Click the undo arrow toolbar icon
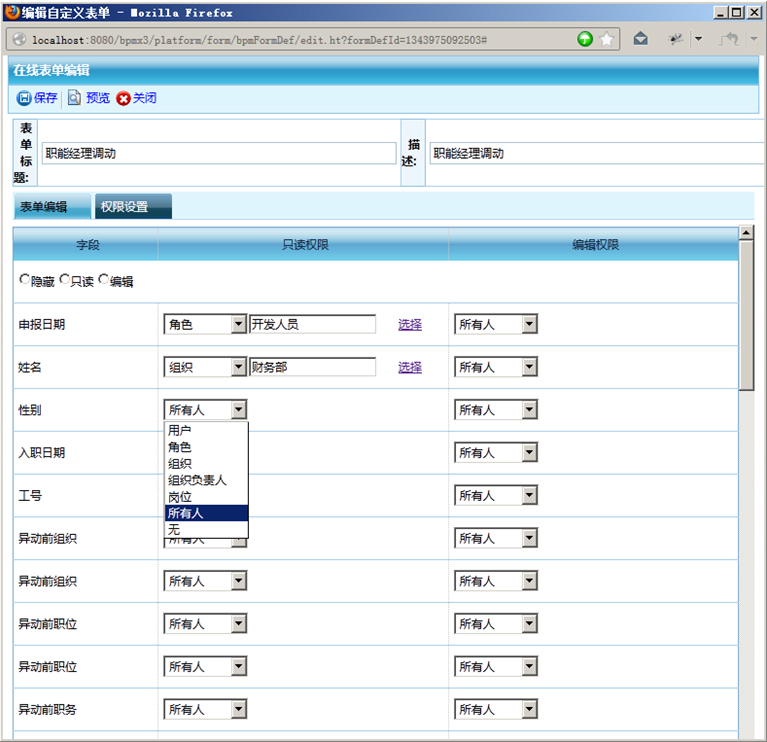Screen dimensions: 767x742 [729, 39]
